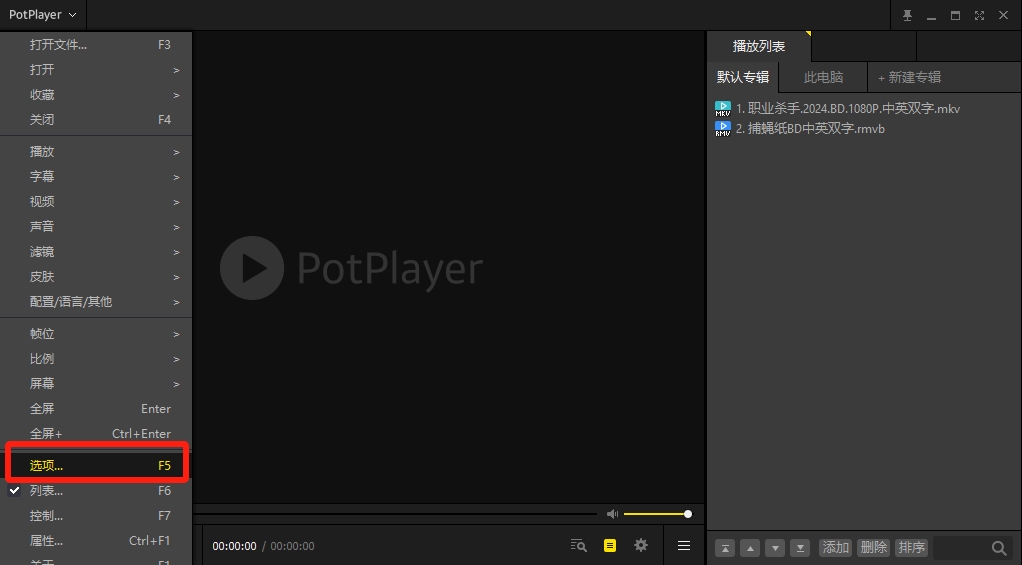Expand the 滤镜 submenu
Image resolution: width=1022 pixels, height=565 pixels.
96,252
